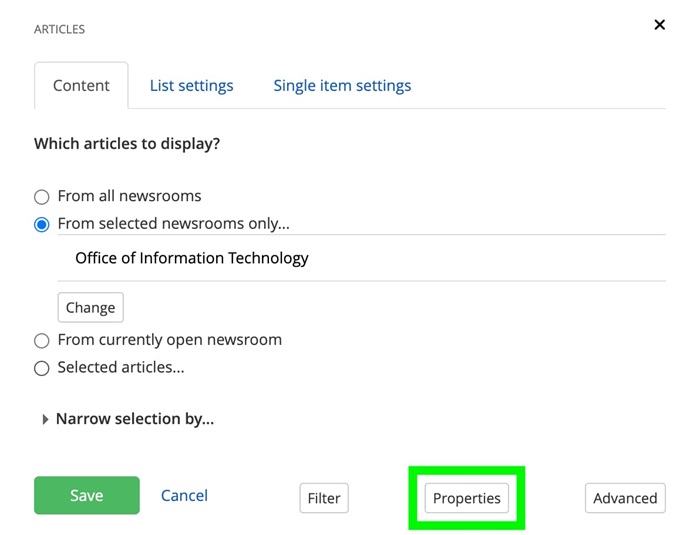
Task: Open the Filter options button
Action: point(324,498)
